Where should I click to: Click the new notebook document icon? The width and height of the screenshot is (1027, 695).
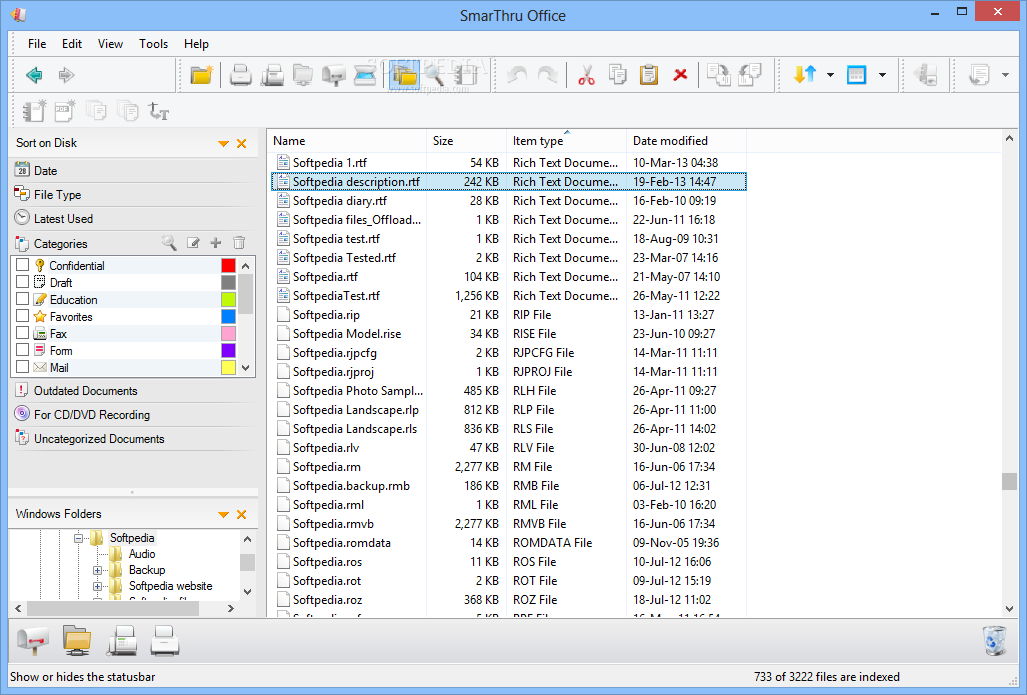[x=34, y=111]
